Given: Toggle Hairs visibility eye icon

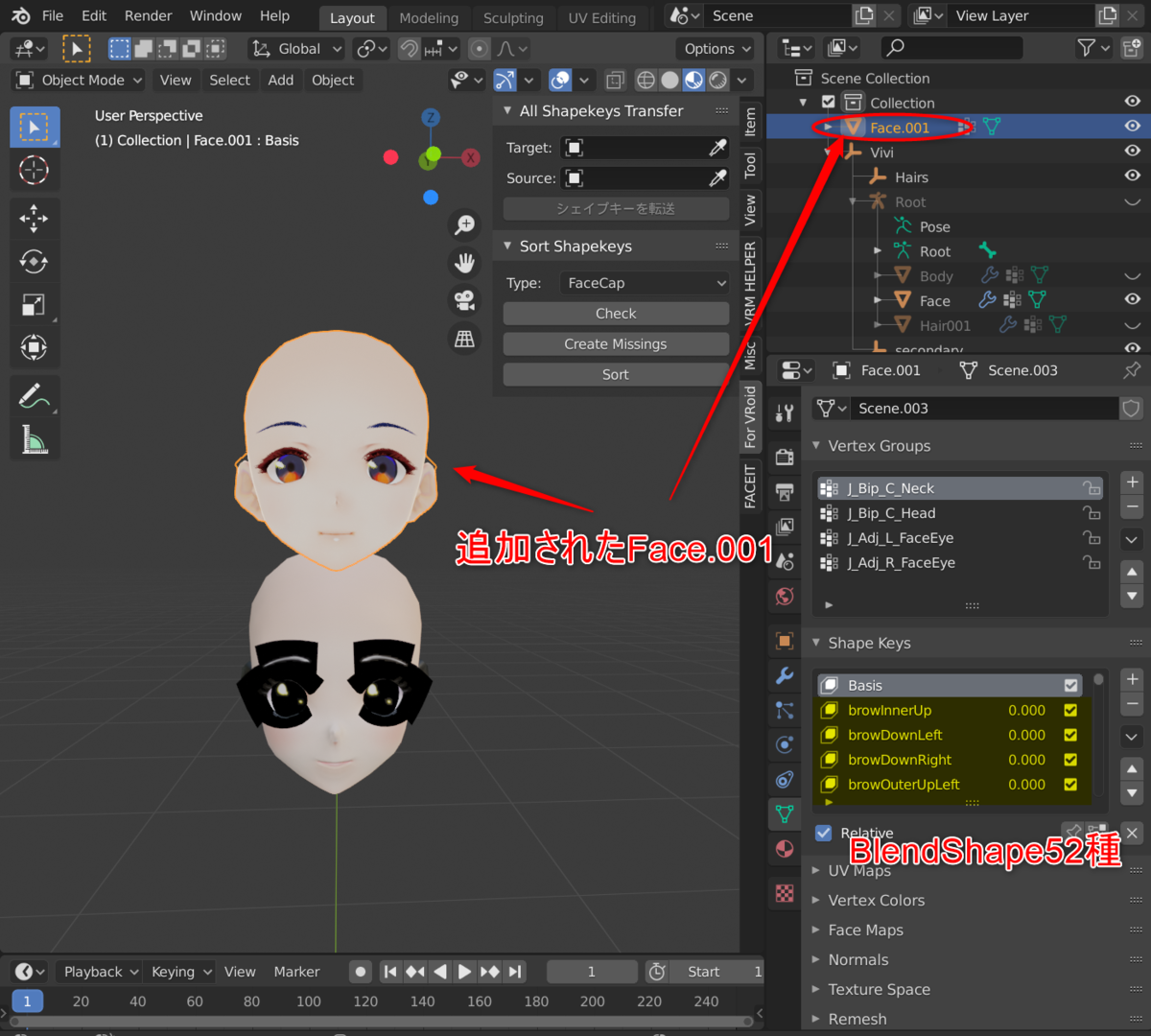Looking at the screenshot, I should pyautogui.click(x=1133, y=177).
